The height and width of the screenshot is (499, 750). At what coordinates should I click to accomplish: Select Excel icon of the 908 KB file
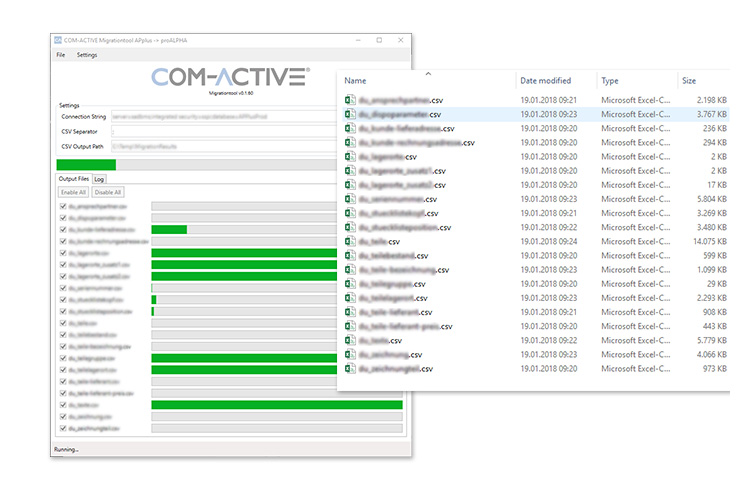point(350,312)
